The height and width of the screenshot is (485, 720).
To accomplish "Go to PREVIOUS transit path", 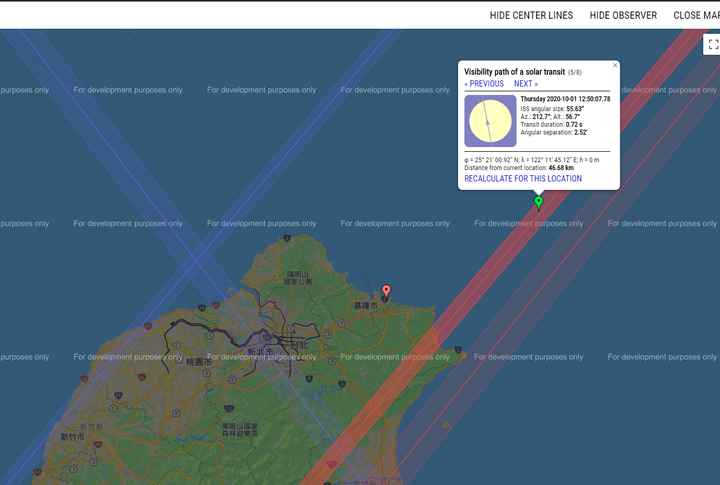I will (484, 84).
